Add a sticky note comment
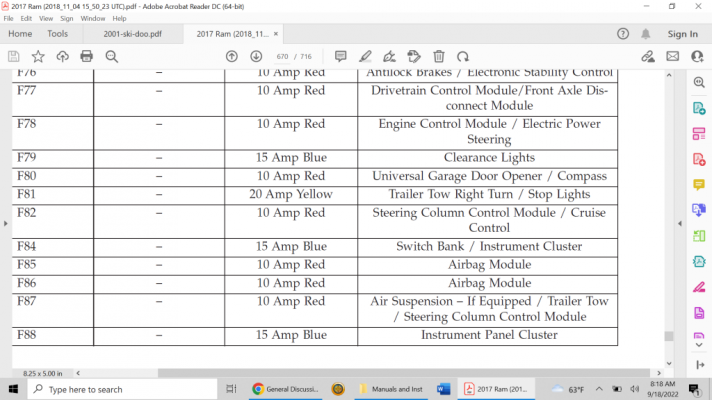Screen dimensions: 712x400 (341, 56)
